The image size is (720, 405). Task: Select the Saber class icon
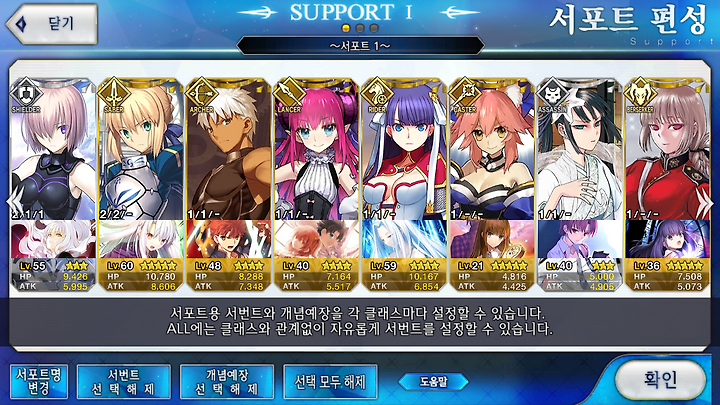(x=113, y=94)
